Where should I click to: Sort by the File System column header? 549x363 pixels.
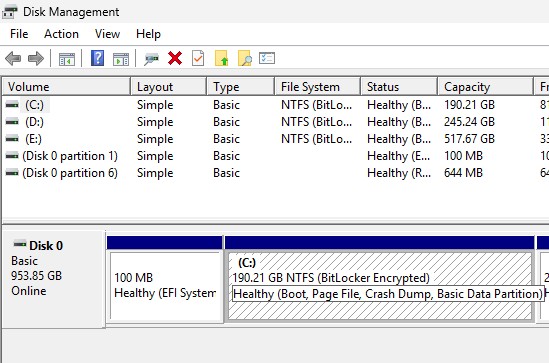318,86
